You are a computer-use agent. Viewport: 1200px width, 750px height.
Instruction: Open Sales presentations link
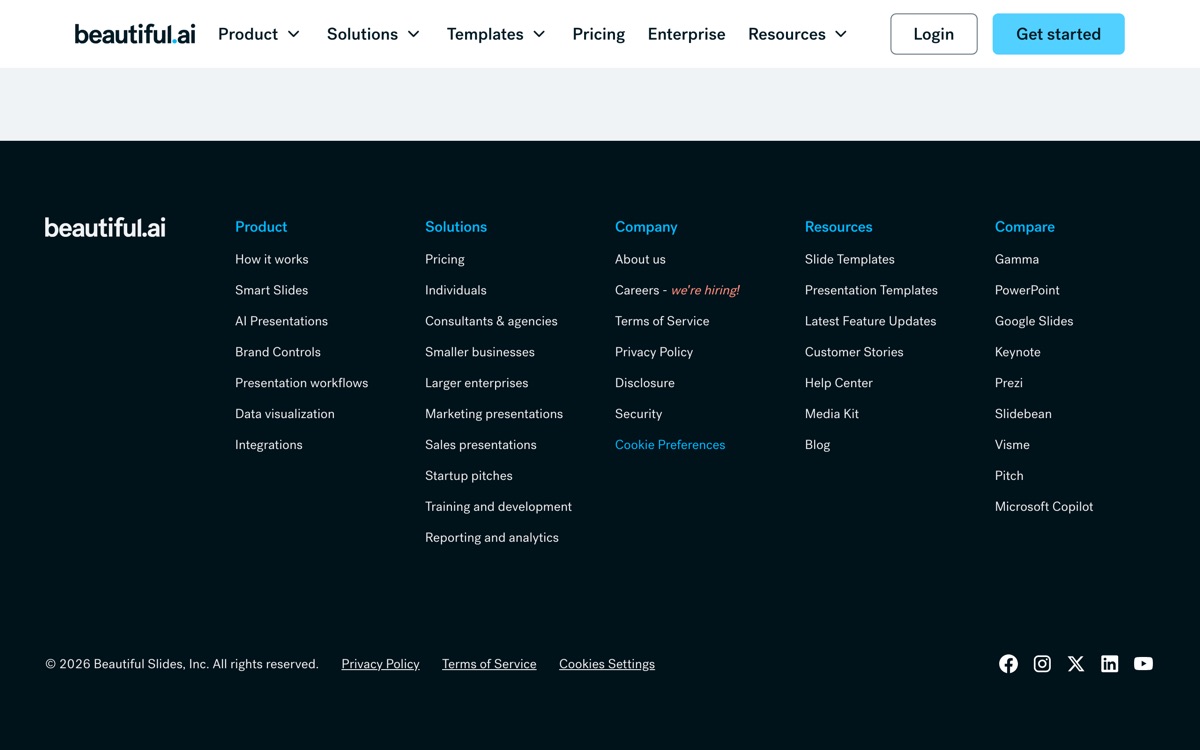click(x=481, y=445)
